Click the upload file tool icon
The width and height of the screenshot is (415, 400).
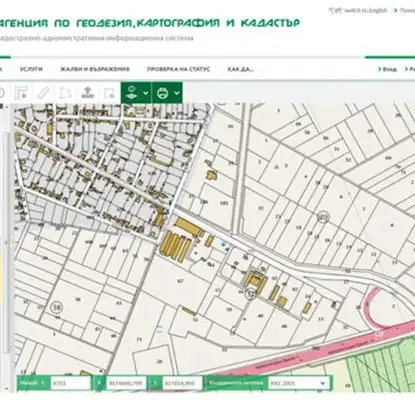(x=87, y=92)
